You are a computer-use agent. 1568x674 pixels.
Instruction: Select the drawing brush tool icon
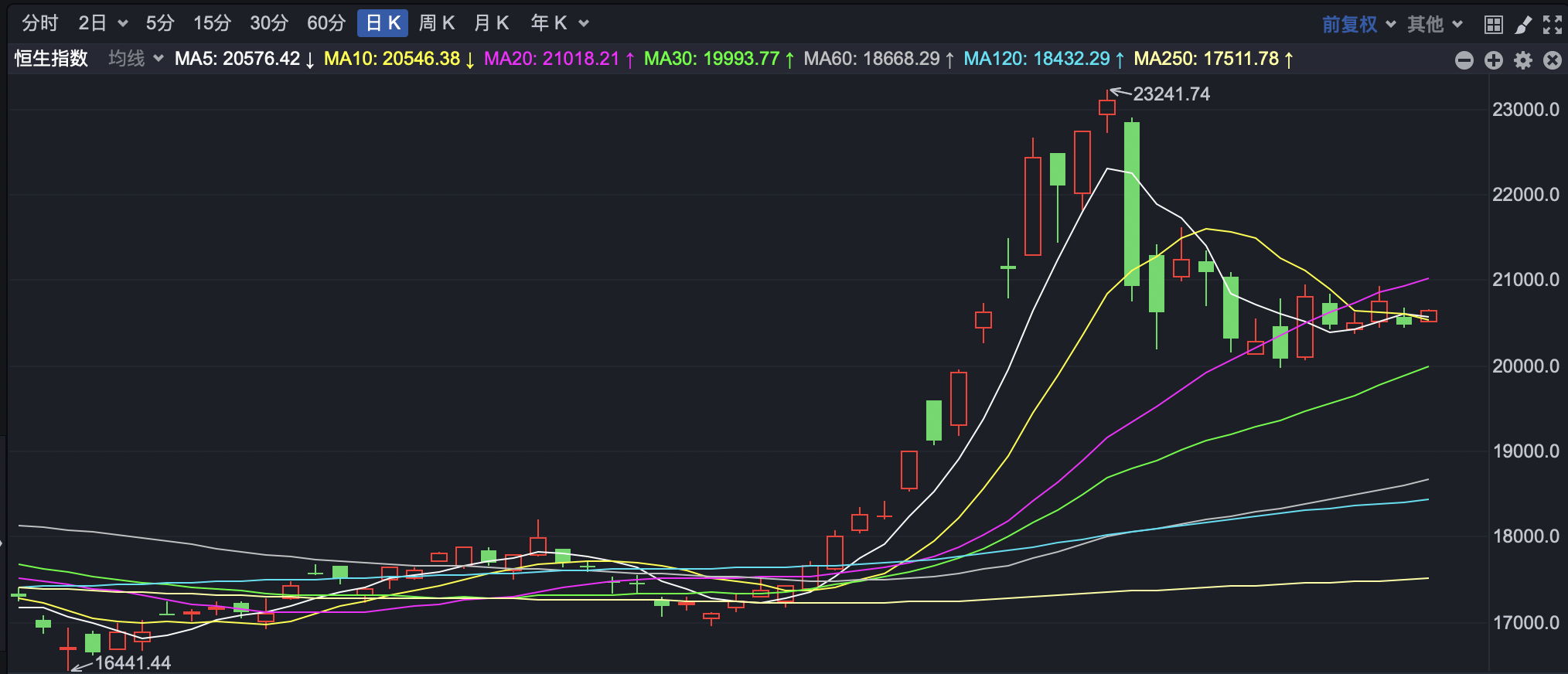(1523, 25)
